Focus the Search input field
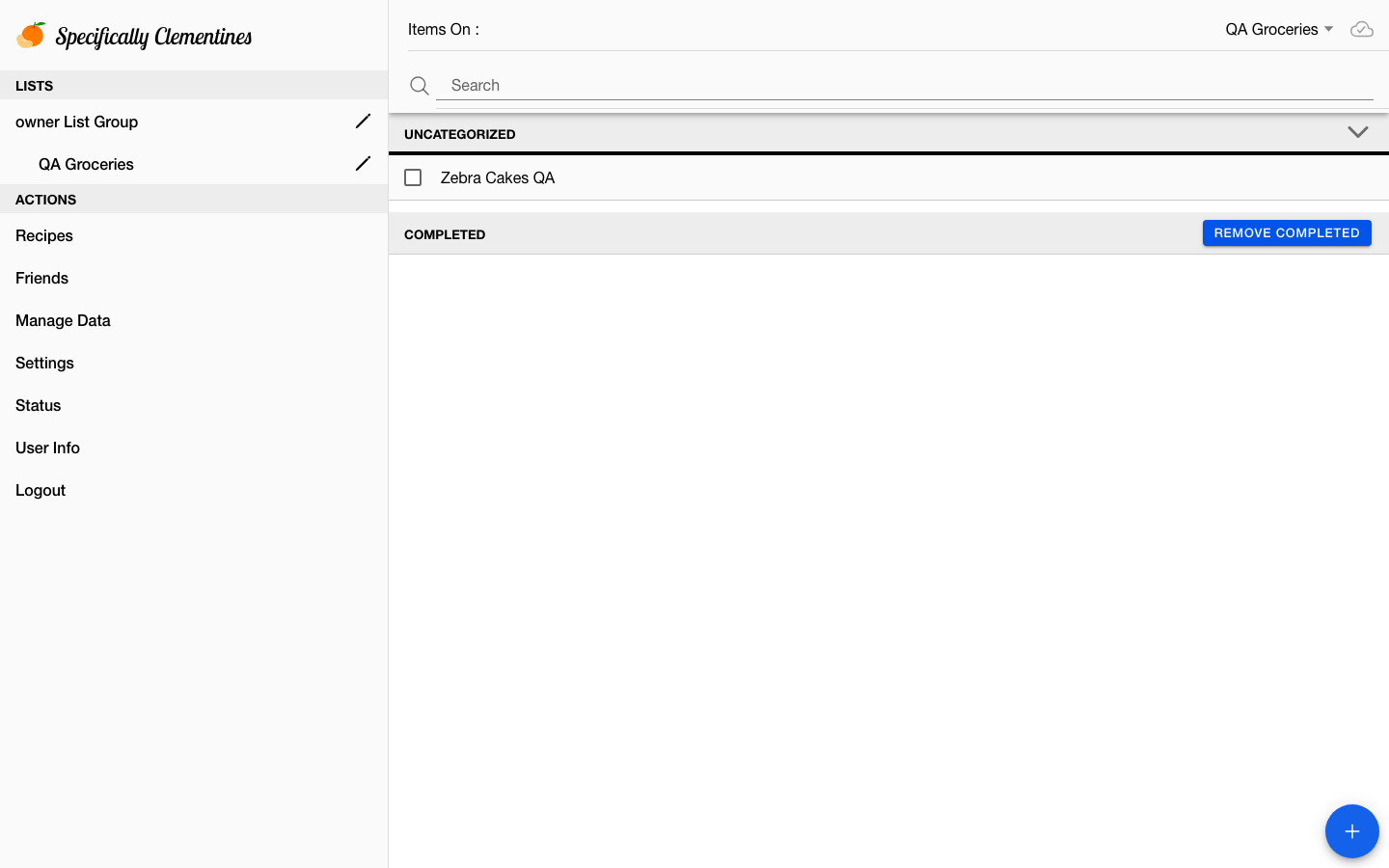 905,85
